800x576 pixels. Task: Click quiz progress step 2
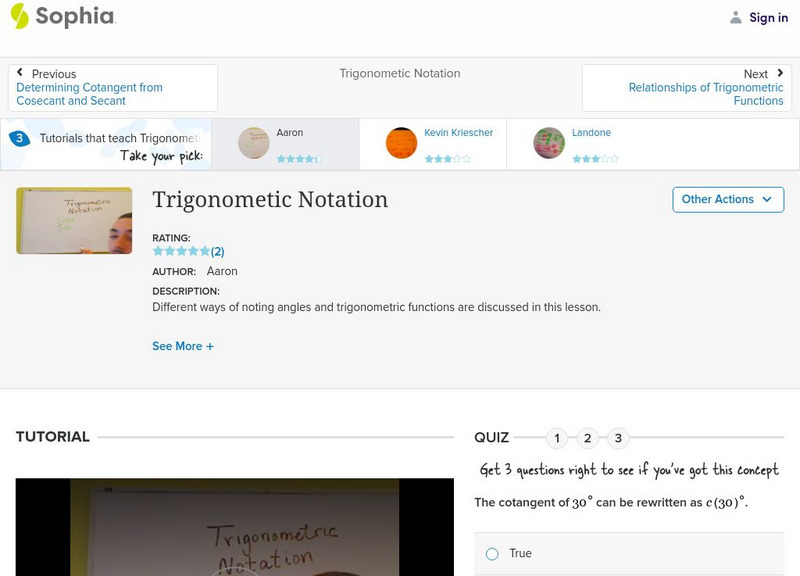[589, 436]
